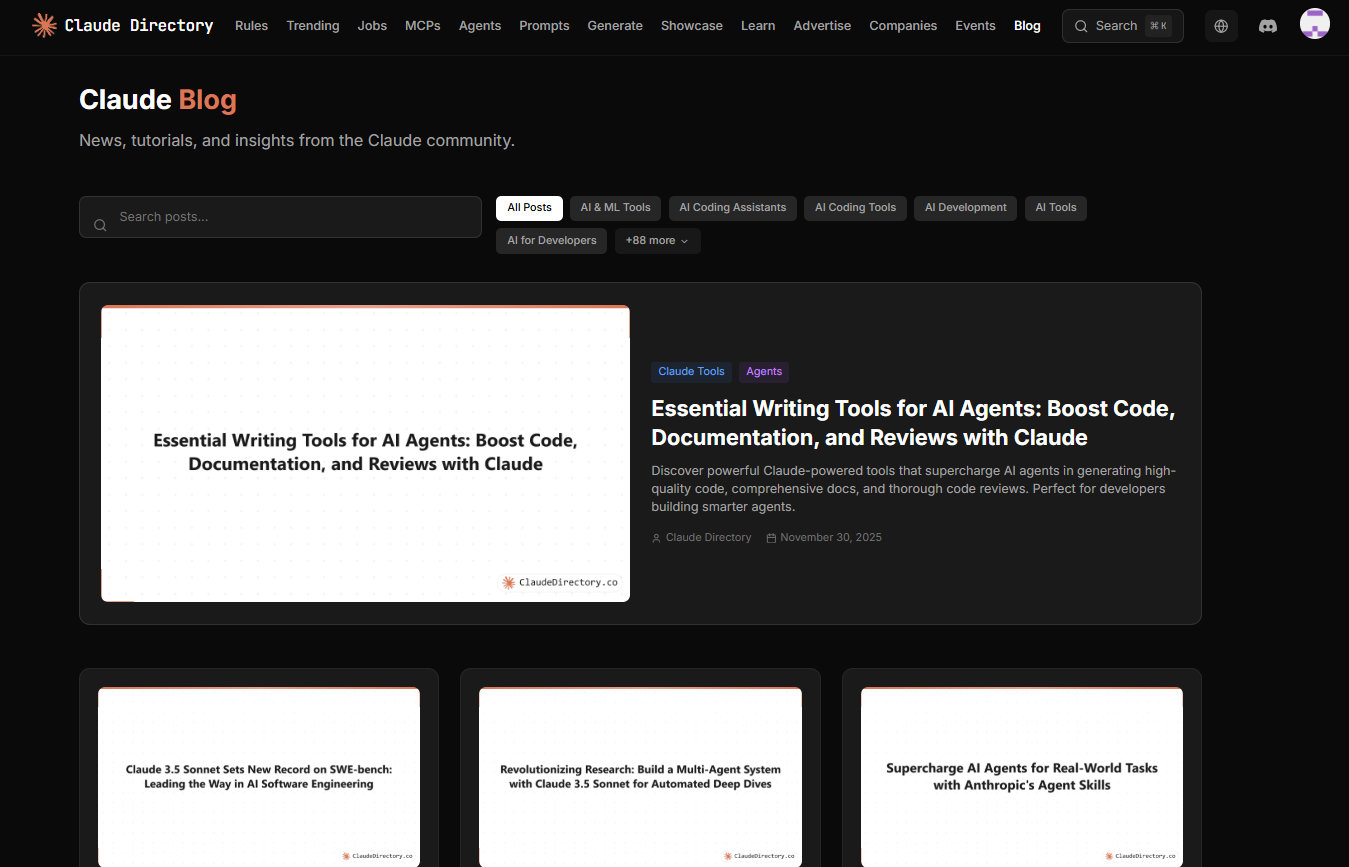Open the Events nav item
The height and width of the screenshot is (867, 1349).
click(x=975, y=26)
